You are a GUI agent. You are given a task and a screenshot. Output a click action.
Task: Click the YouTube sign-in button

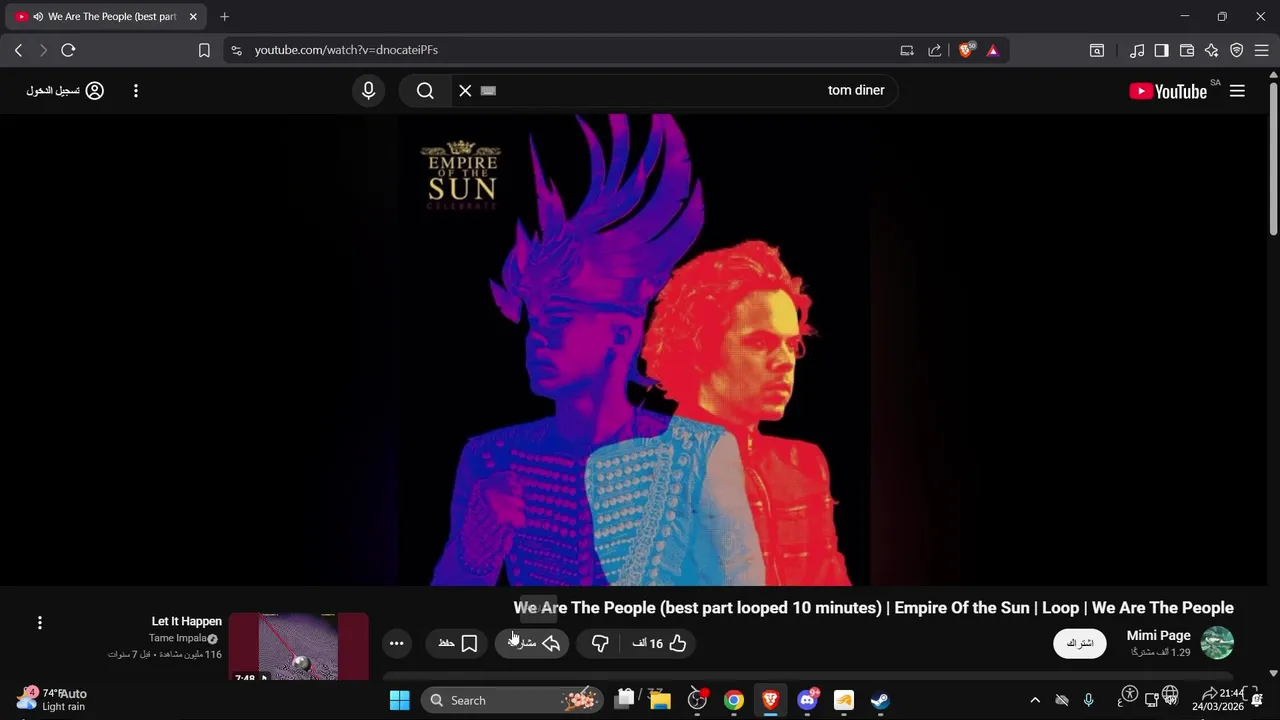coord(65,91)
